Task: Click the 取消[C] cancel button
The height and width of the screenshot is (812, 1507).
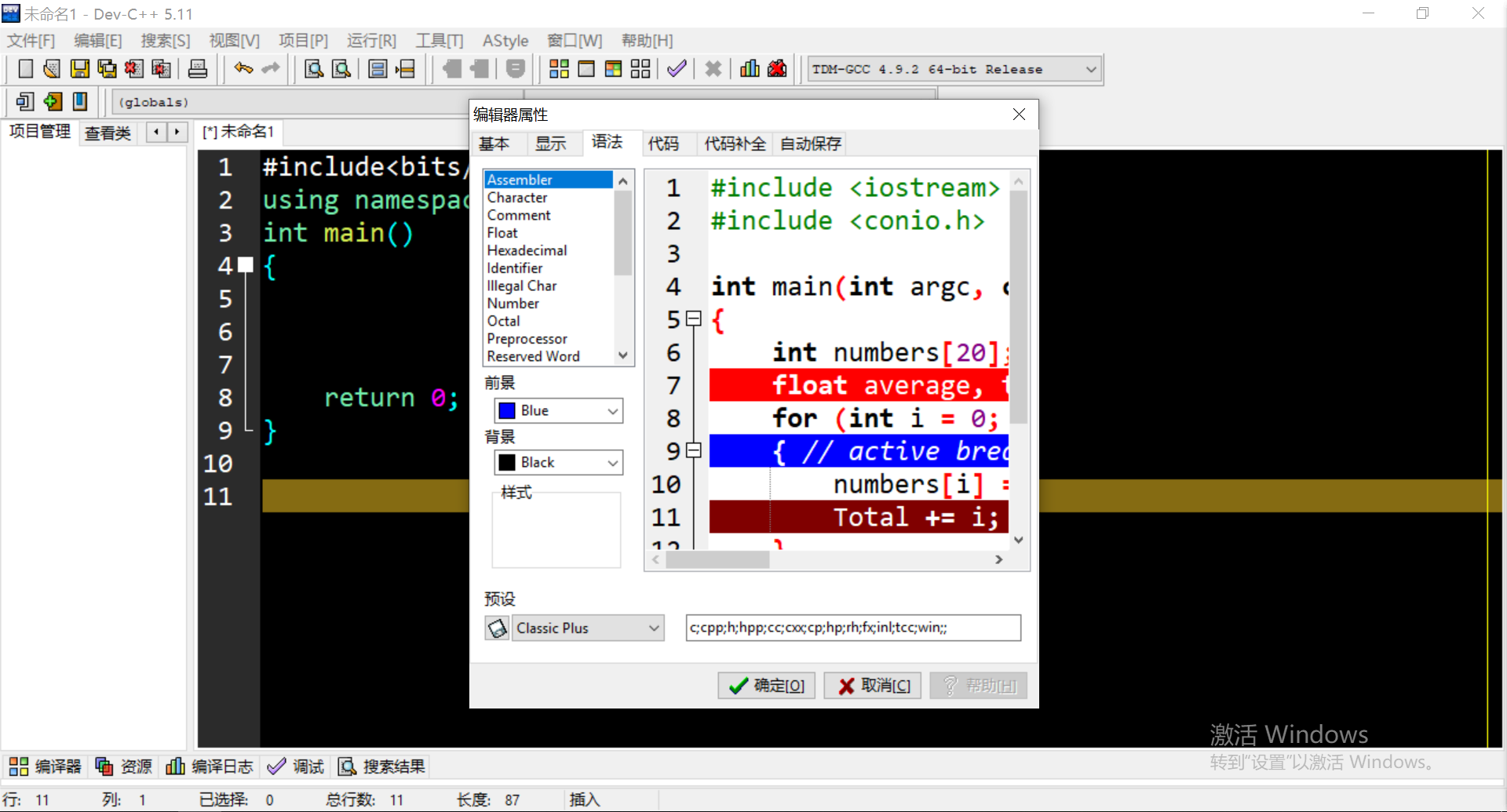Action: point(873,686)
